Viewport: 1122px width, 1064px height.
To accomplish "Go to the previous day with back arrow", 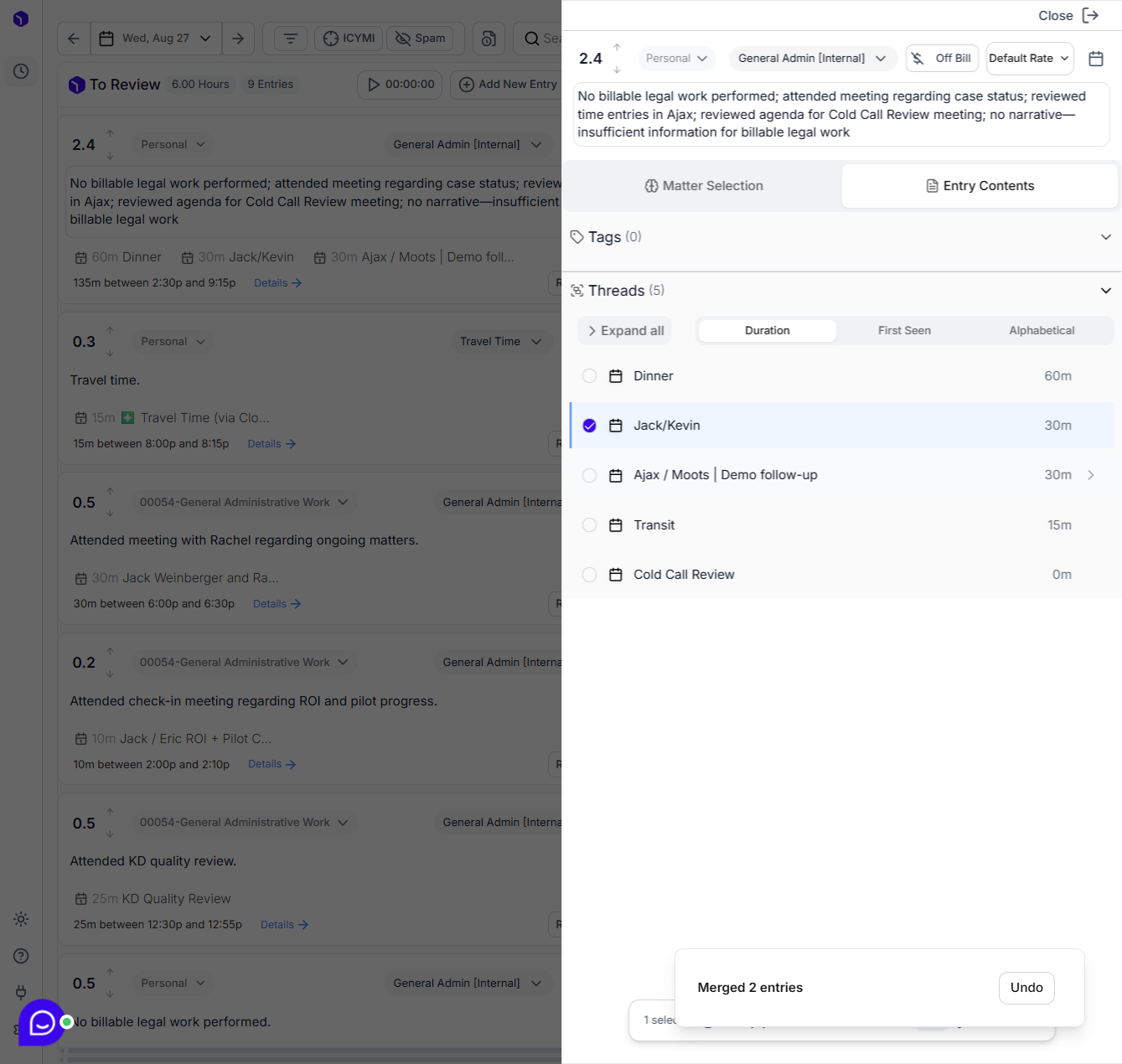I will point(74,39).
